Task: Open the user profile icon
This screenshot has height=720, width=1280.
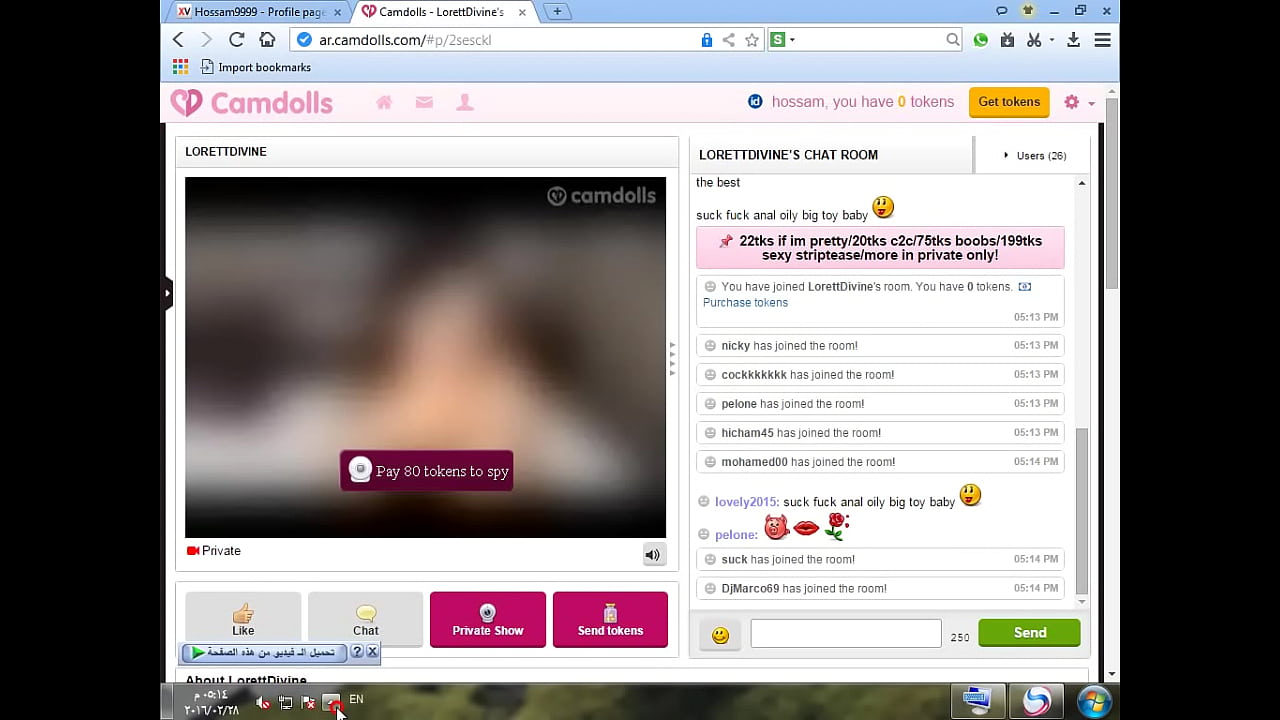Action: 465,102
